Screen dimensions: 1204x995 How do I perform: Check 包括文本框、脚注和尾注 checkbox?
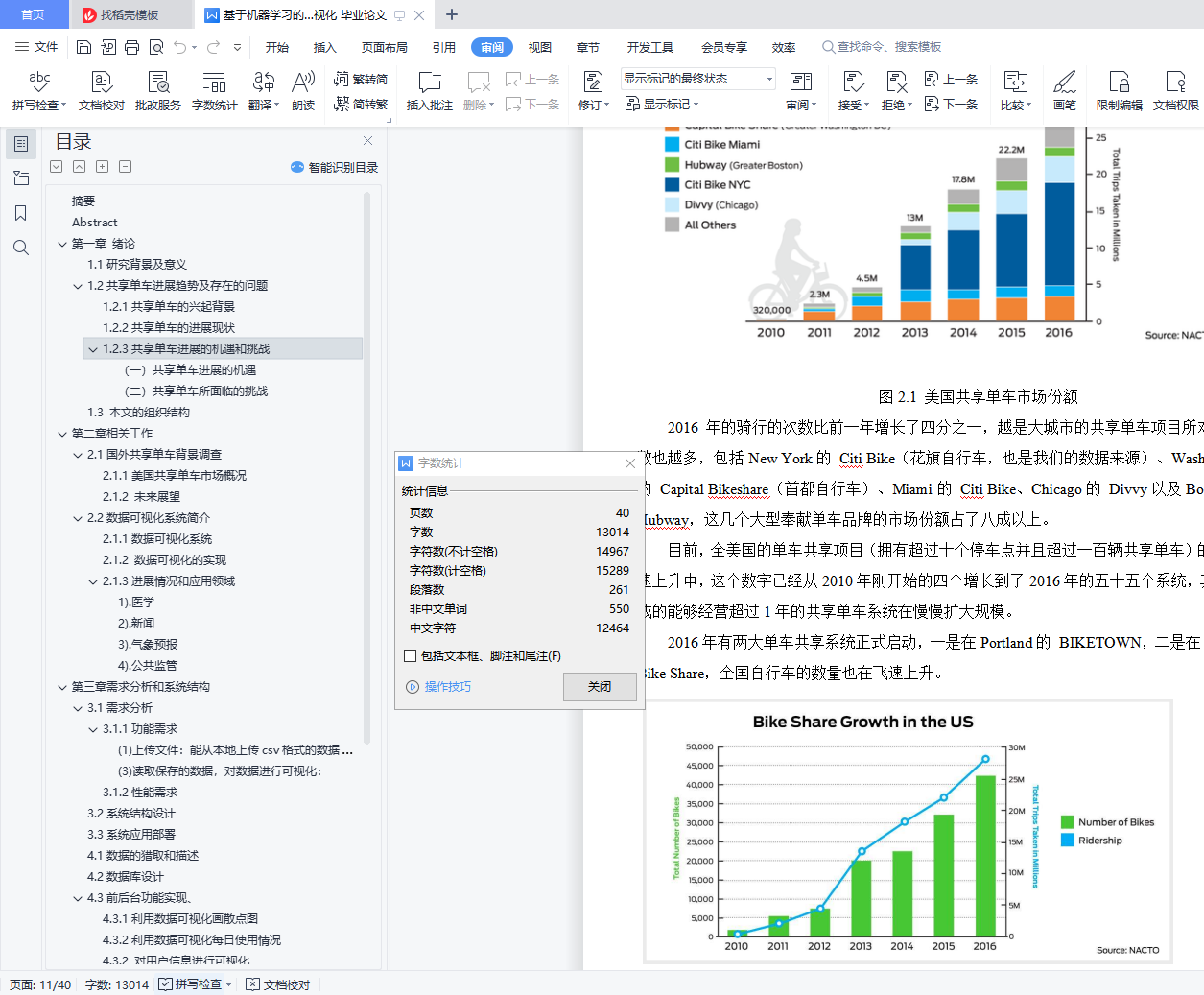point(411,656)
